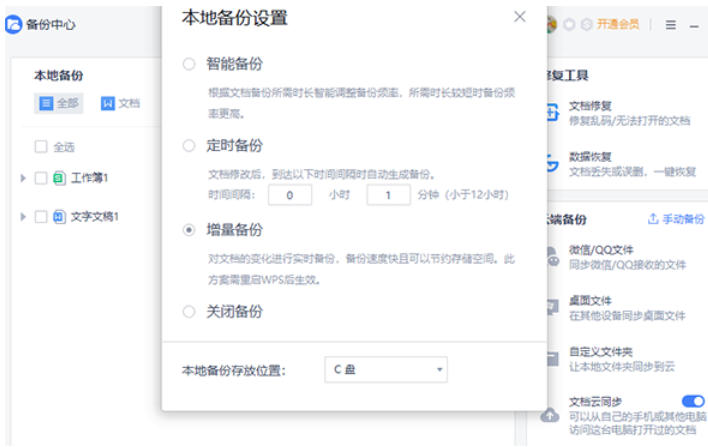
Task: Open 微信/QQ文件 sync option
Action: (627, 257)
